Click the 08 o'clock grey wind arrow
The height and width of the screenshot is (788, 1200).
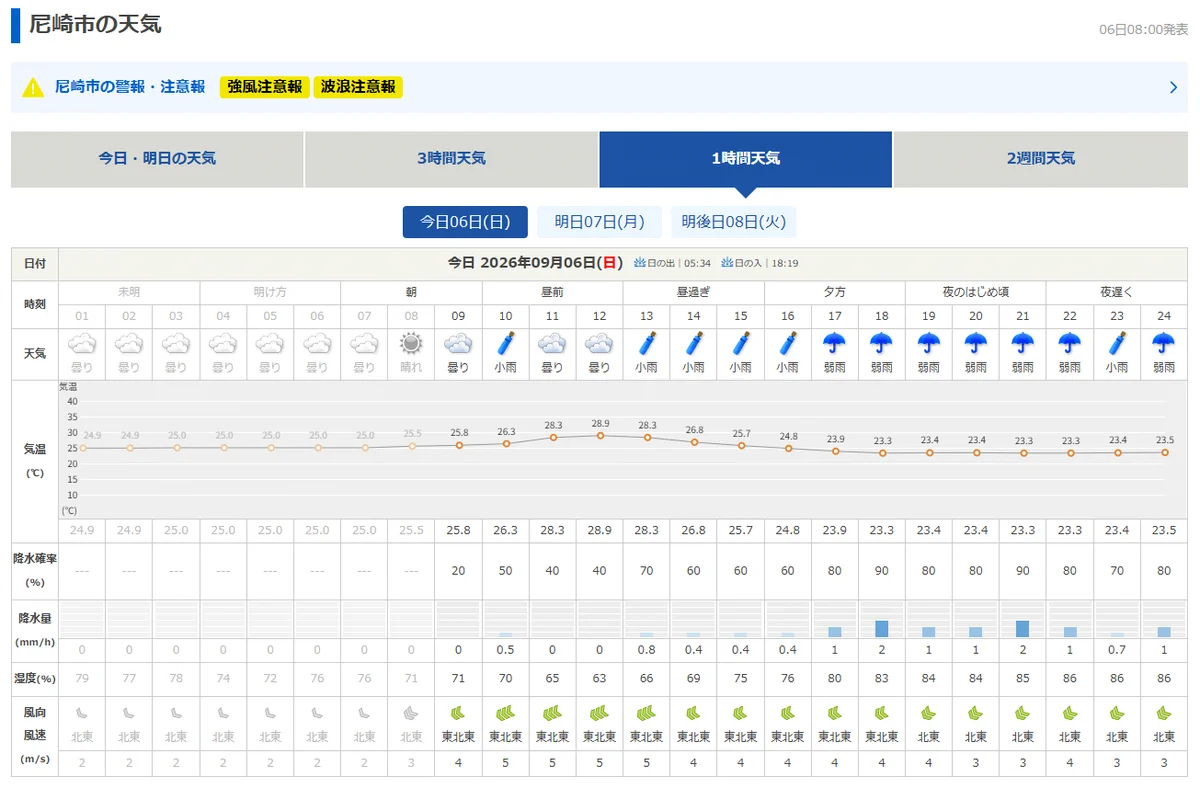(411, 713)
